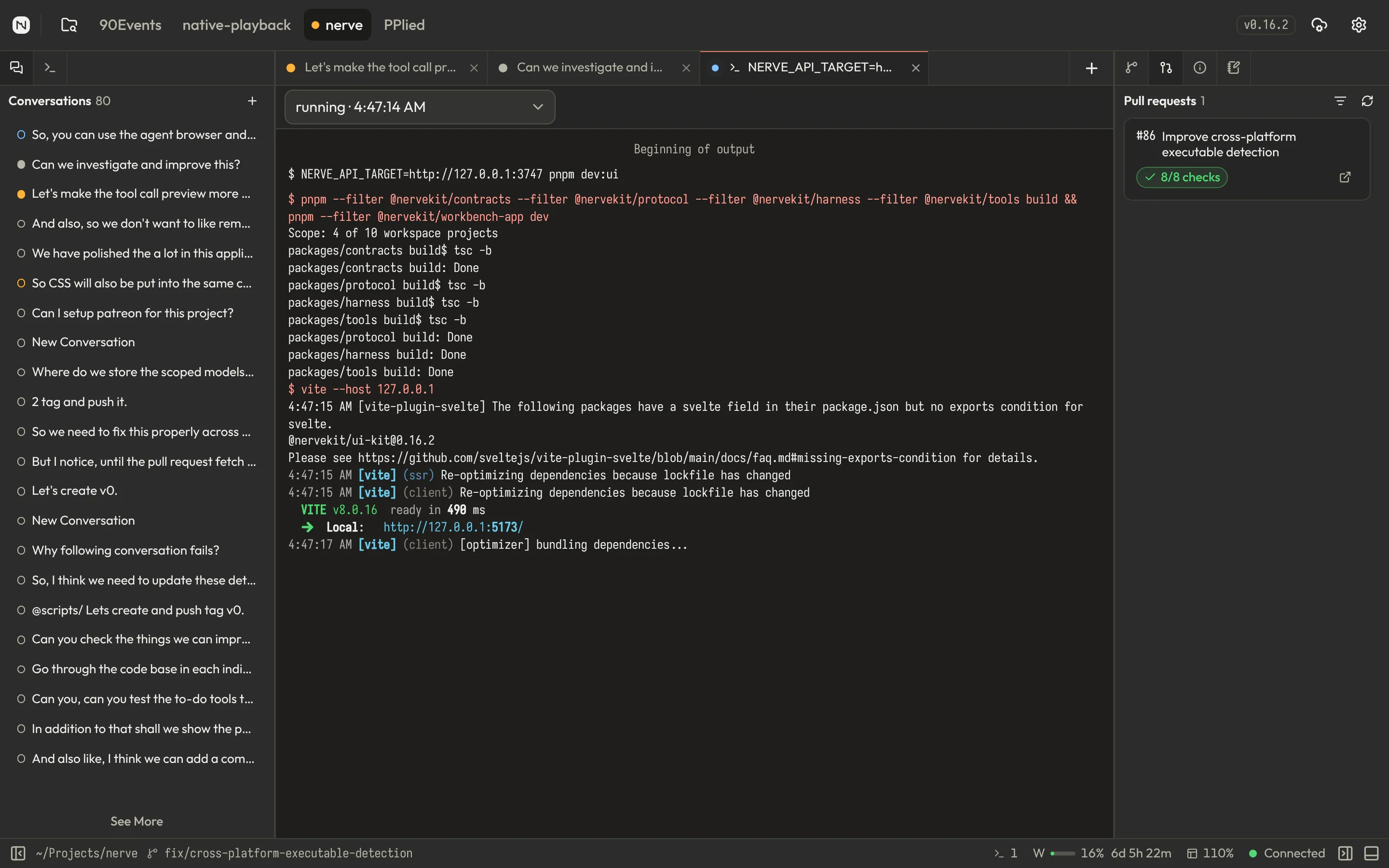The width and height of the screenshot is (1389, 868).
Task: Close the 'Can we investigate' tab
Action: tap(686, 68)
